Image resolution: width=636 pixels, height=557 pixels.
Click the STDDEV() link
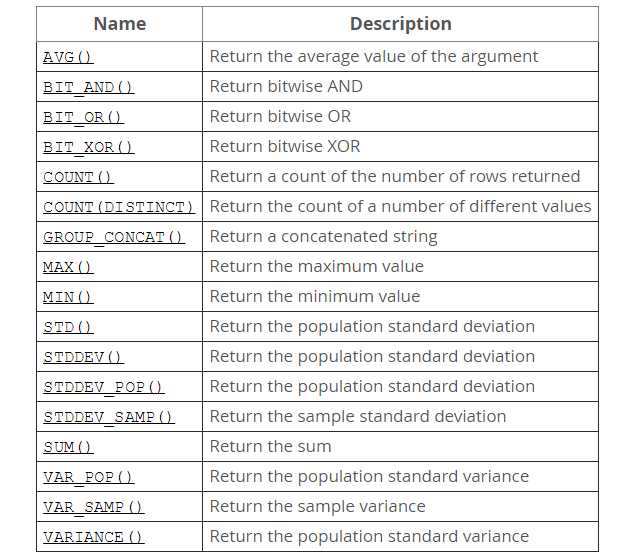coord(83,357)
